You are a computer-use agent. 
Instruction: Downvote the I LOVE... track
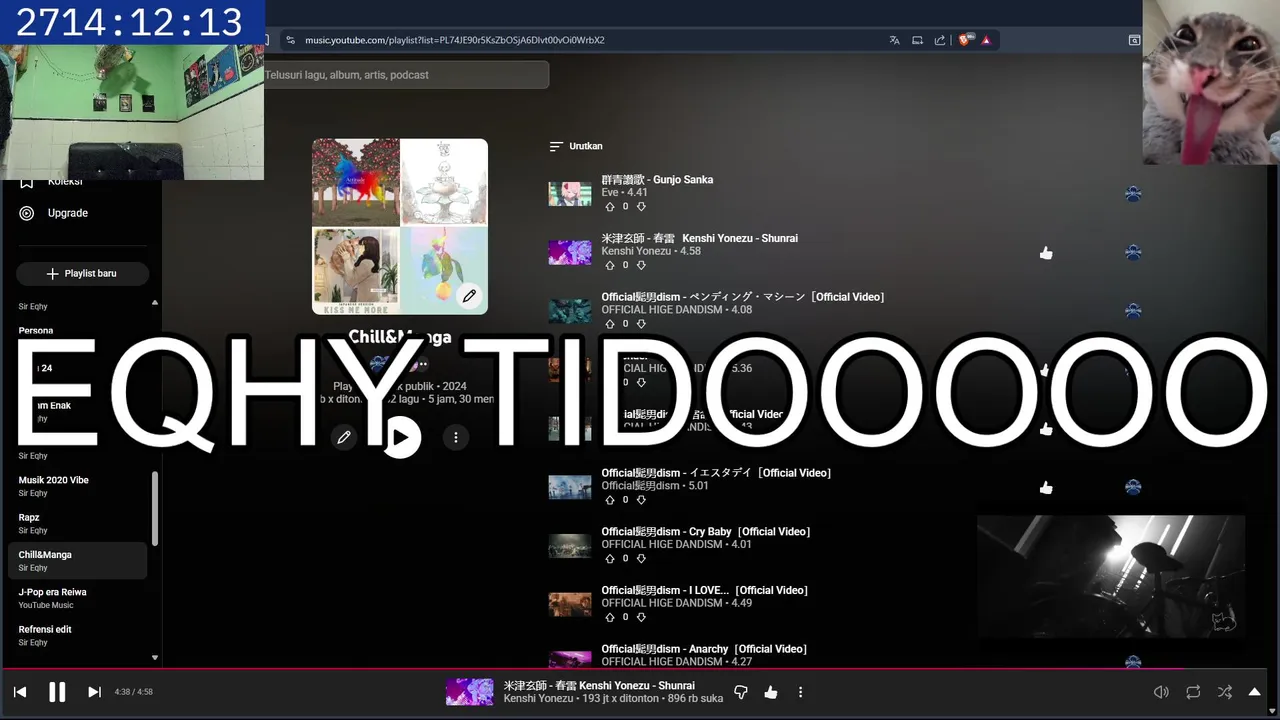[x=641, y=617]
